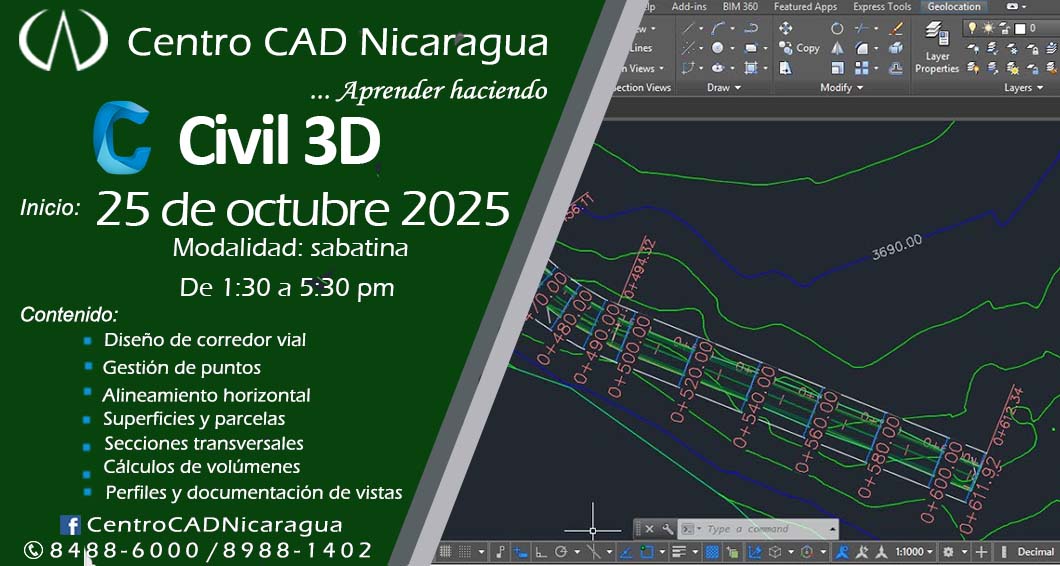Close the command line with X icon
The image size is (1060, 566).
tap(650, 529)
